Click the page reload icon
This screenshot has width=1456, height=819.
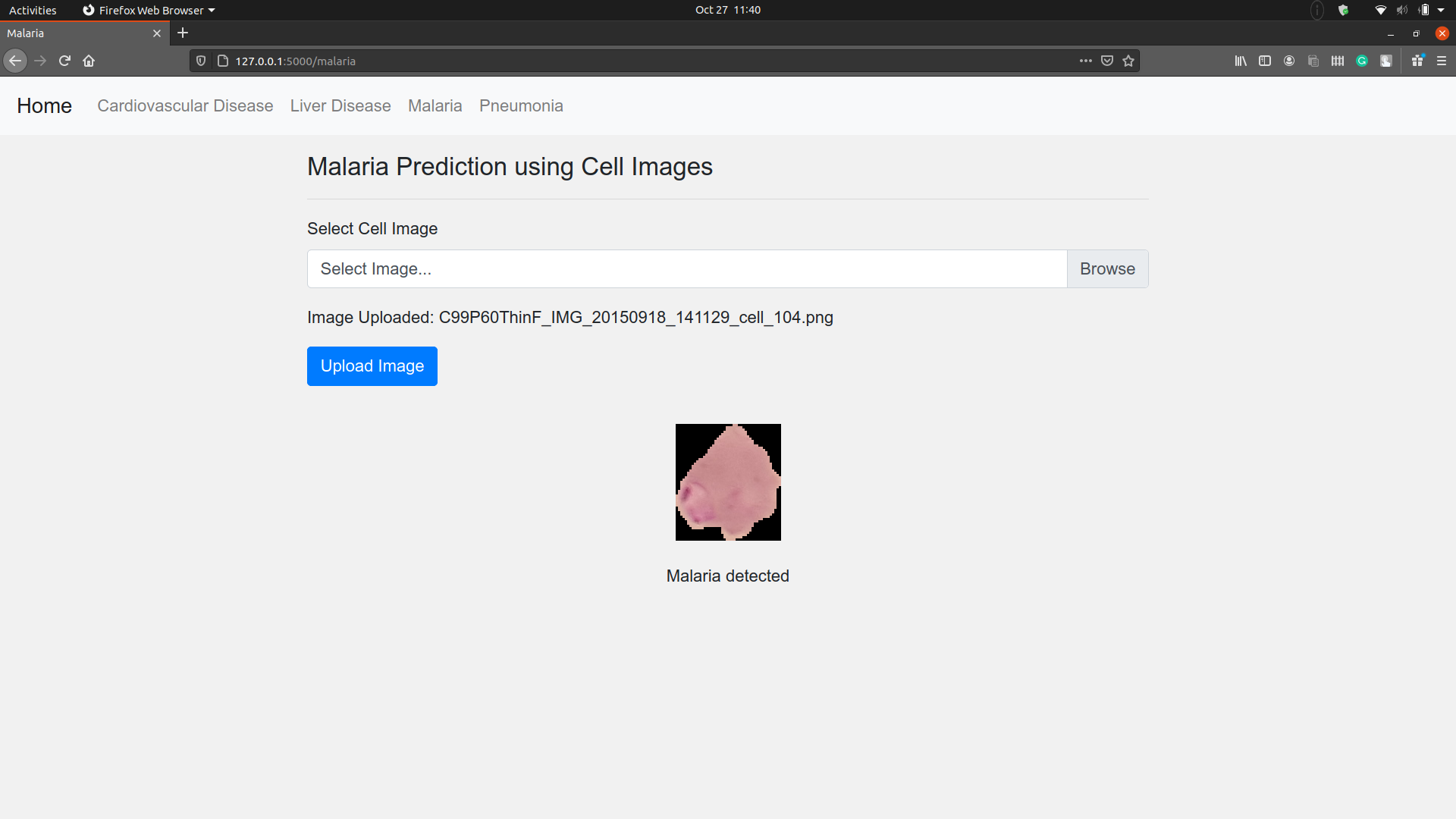64,61
